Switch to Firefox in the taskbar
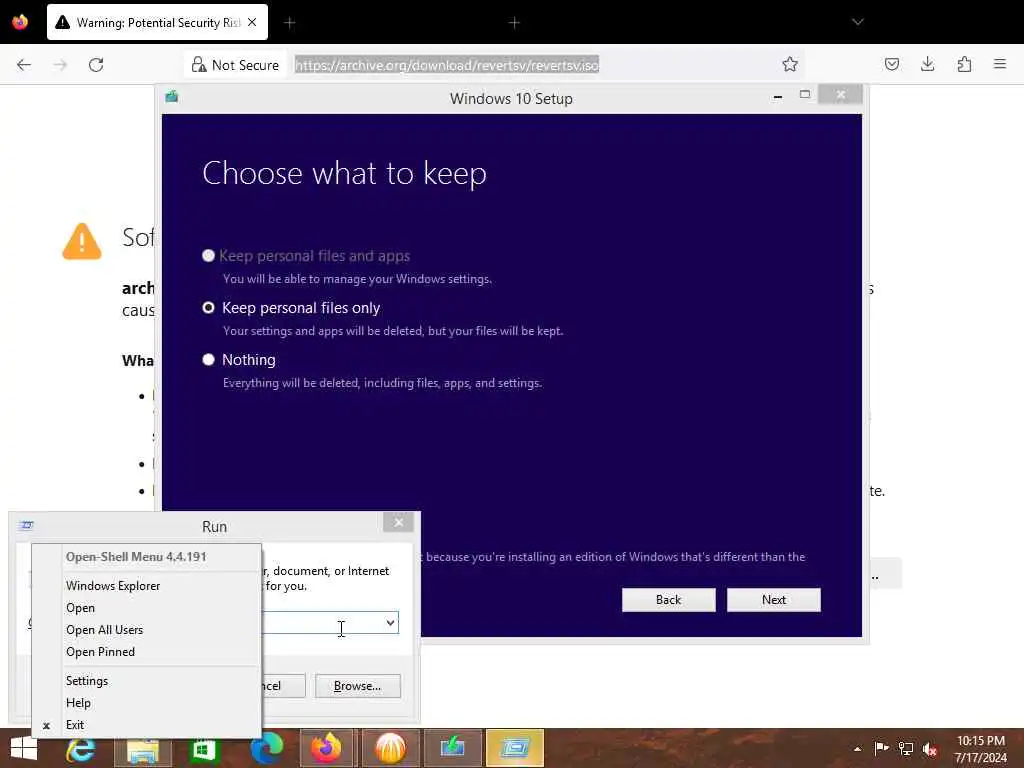This screenshot has width=1024, height=768. [326, 748]
